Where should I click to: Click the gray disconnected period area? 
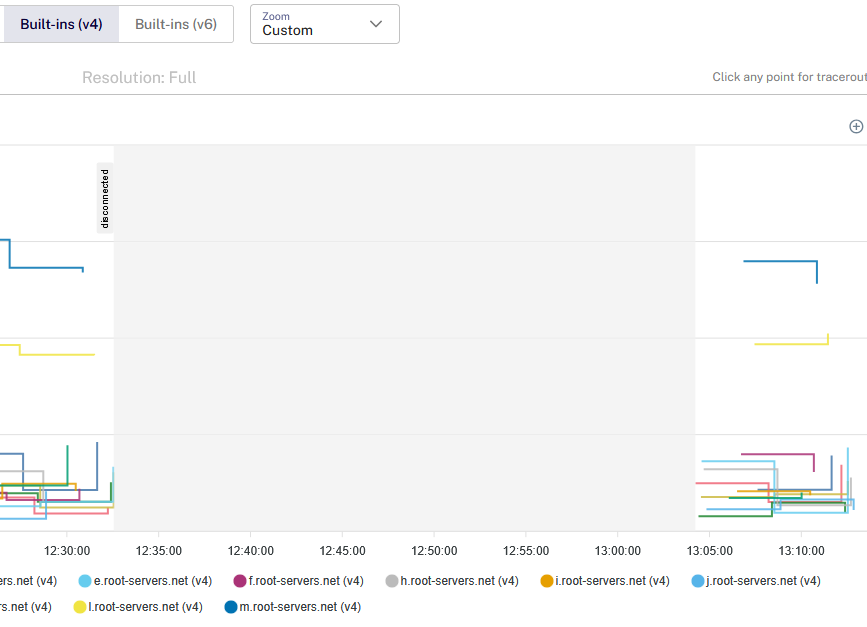pos(404,338)
